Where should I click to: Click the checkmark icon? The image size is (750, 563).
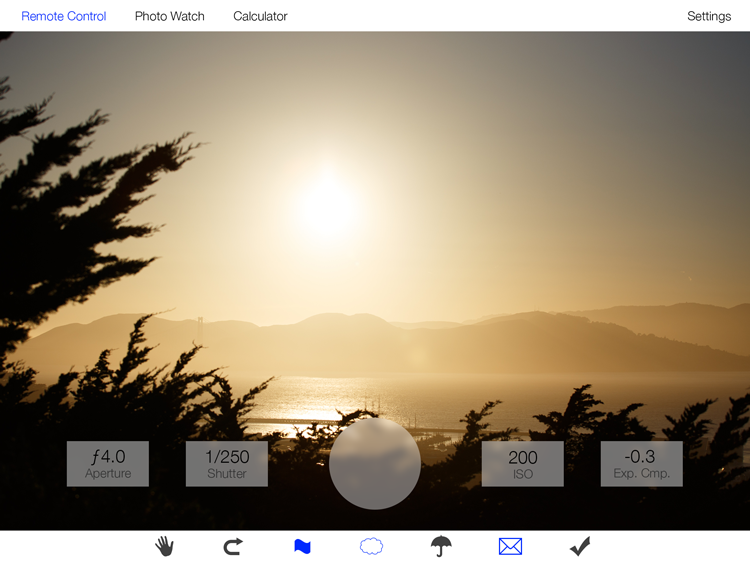pyautogui.click(x=580, y=546)
